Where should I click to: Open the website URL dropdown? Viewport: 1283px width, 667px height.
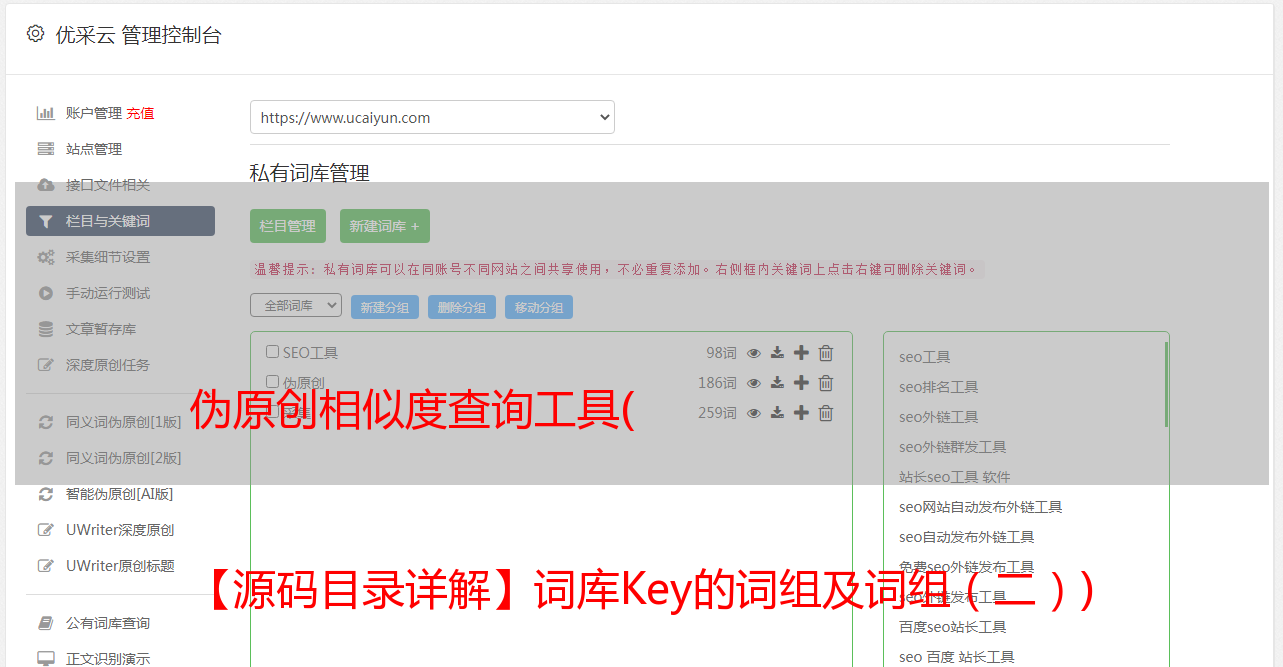click(x=432, y=117)
